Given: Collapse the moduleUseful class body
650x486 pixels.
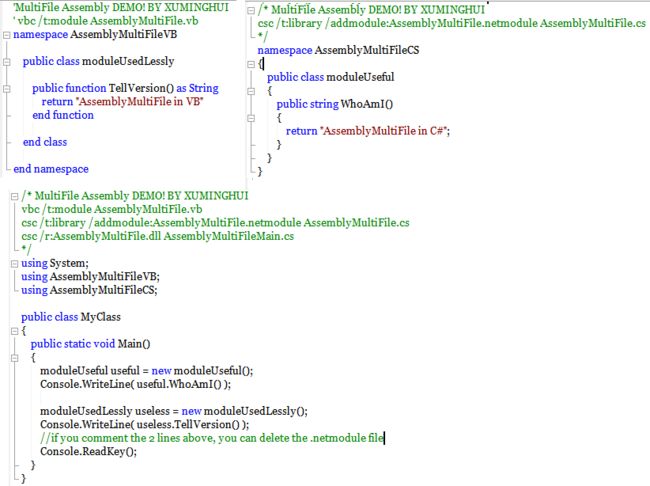Looking at the screenshot, I should pyautogui.click(x=251, y=91).
